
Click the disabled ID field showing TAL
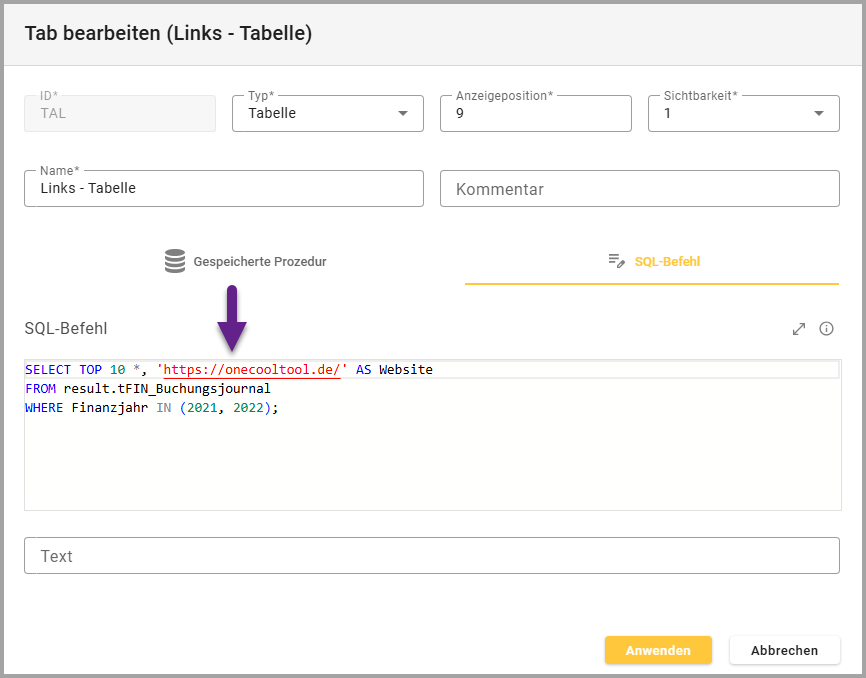119,113
